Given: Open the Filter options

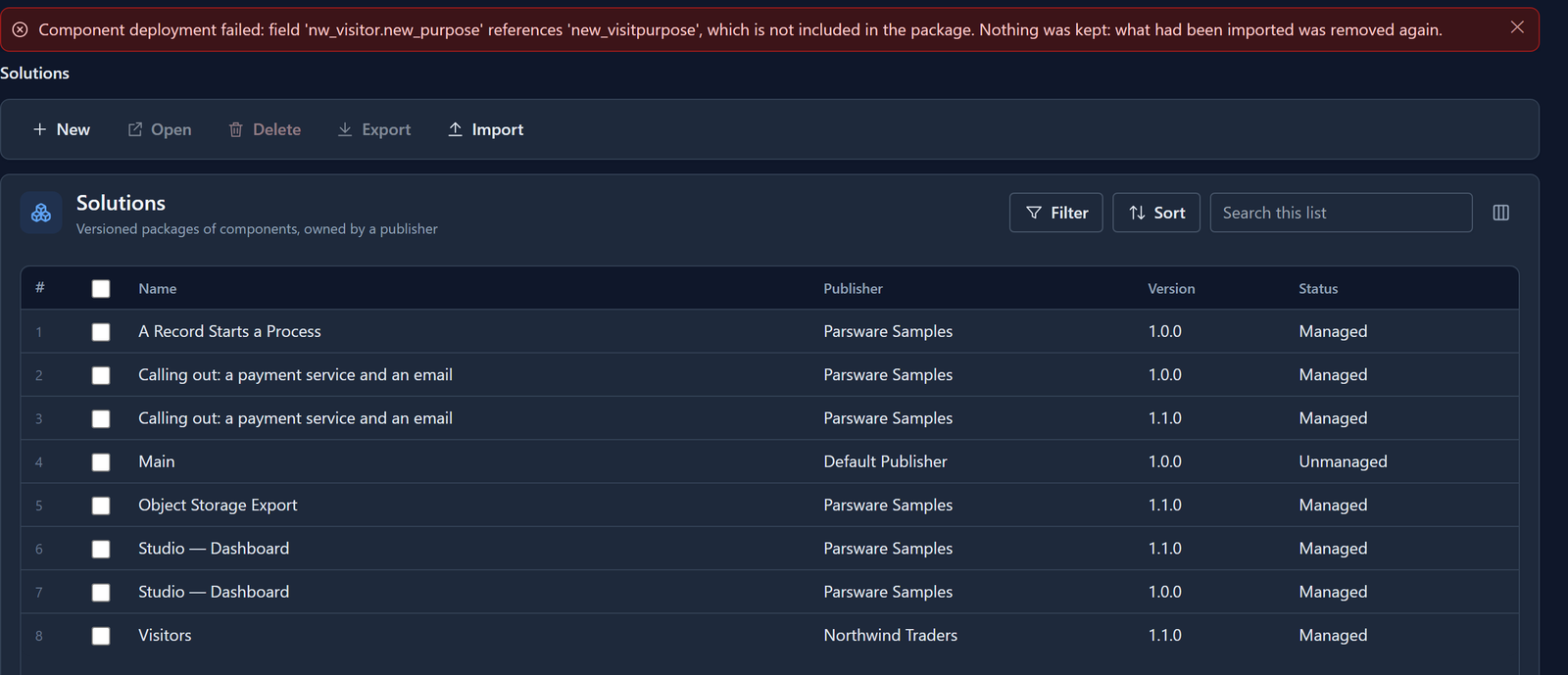Looking at the screenshot, I should pyautogui.click(x=1056, y=213).
